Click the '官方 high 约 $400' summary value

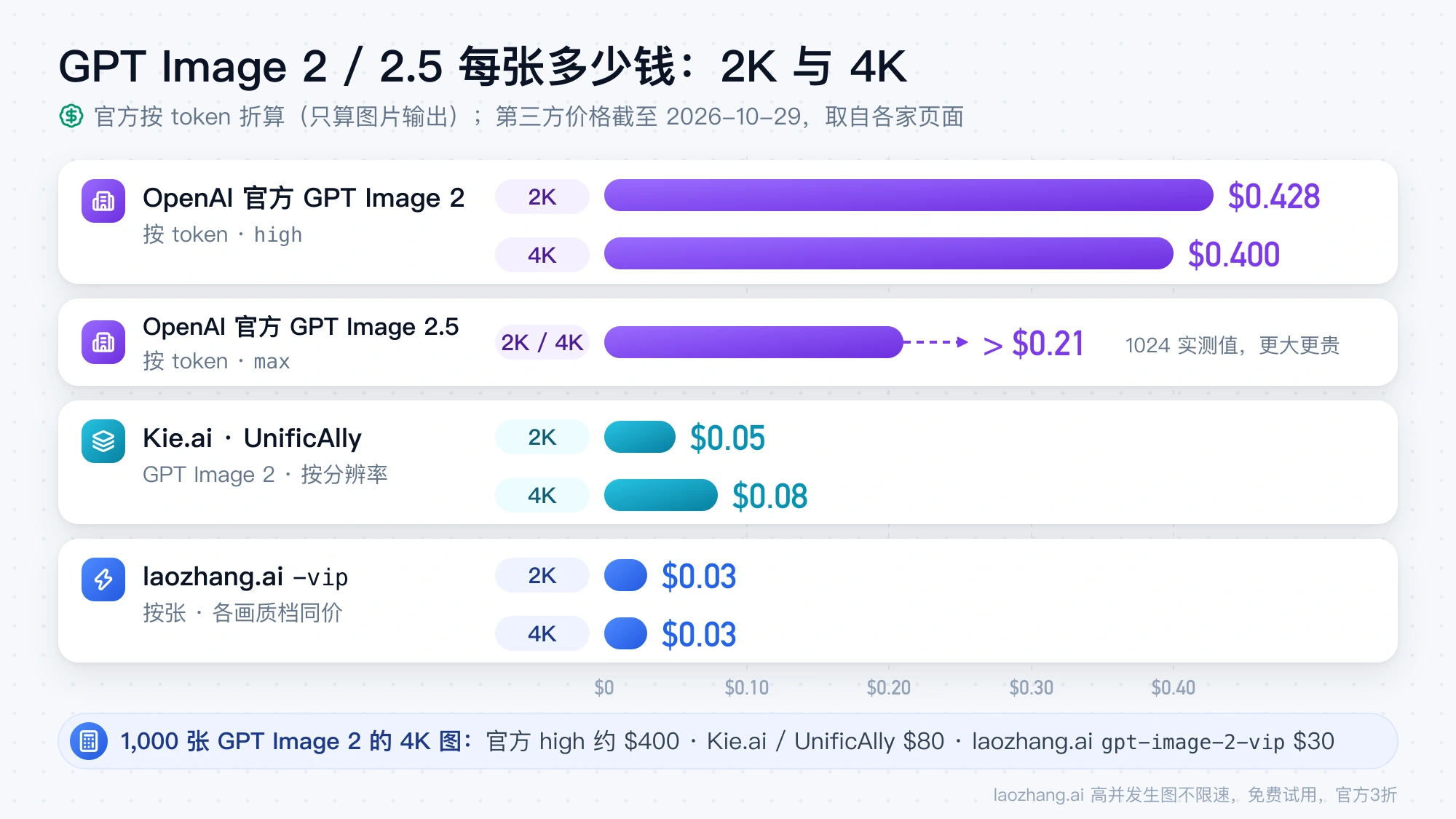[582, 741]
